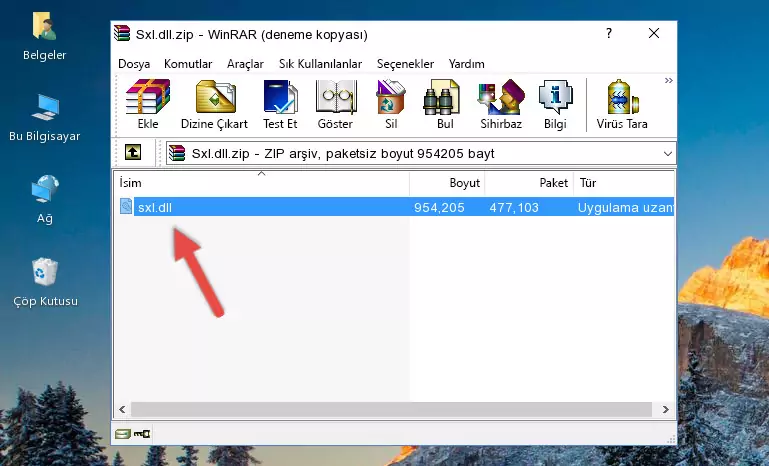Click the password key icon in status bar

click(x=142, y=434)
